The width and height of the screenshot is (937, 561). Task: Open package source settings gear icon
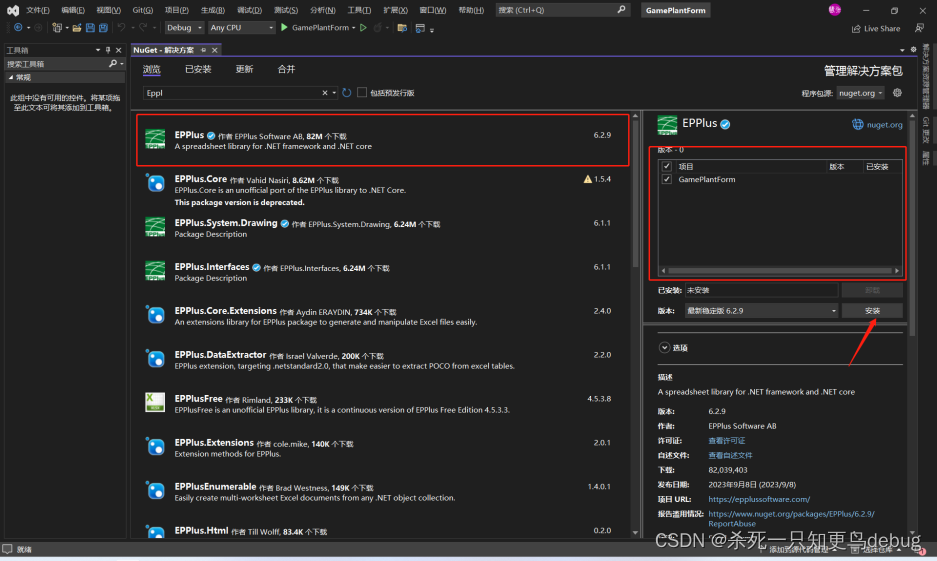tap(897, 93)
